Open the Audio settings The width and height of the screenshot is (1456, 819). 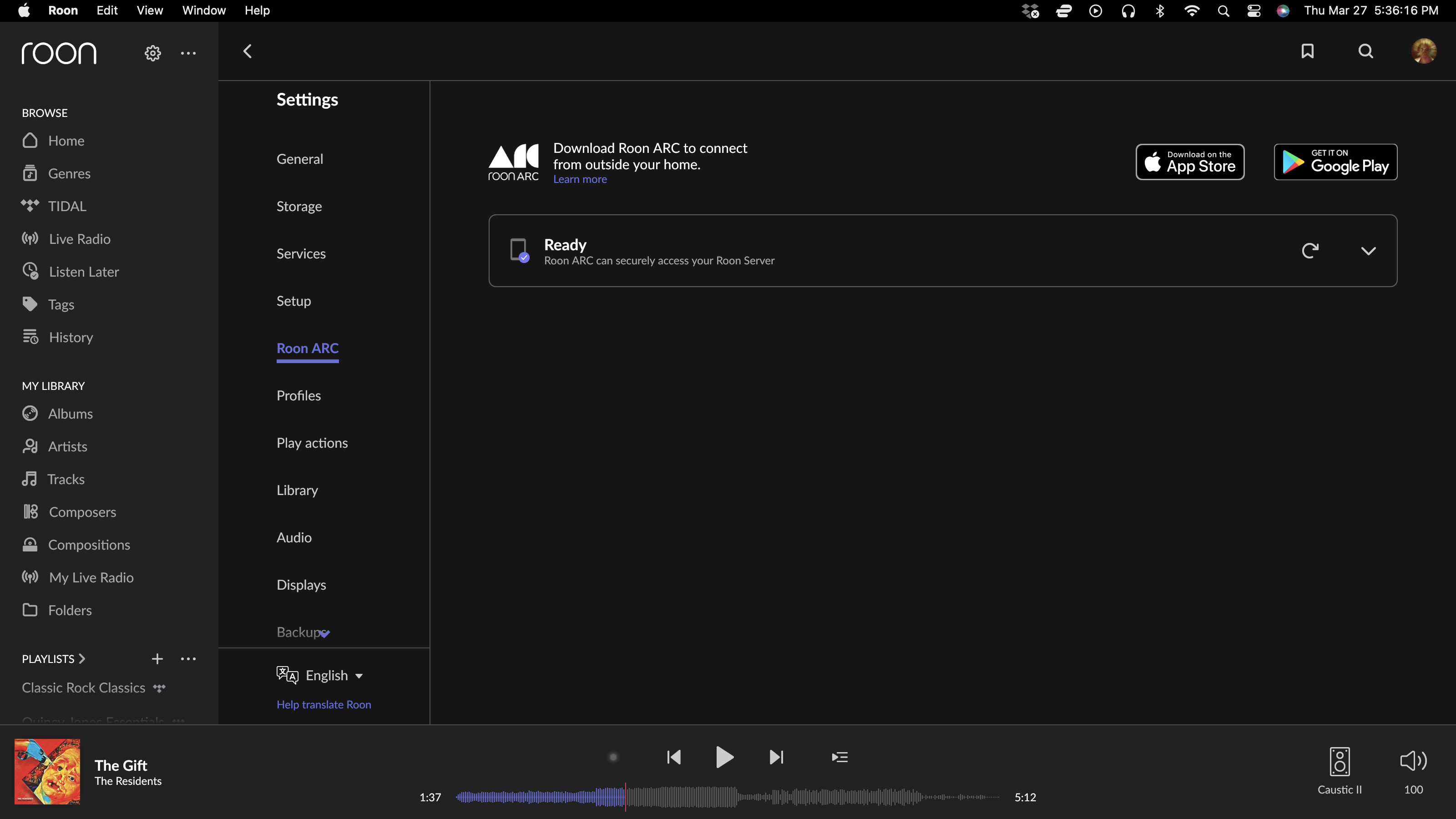294,537
